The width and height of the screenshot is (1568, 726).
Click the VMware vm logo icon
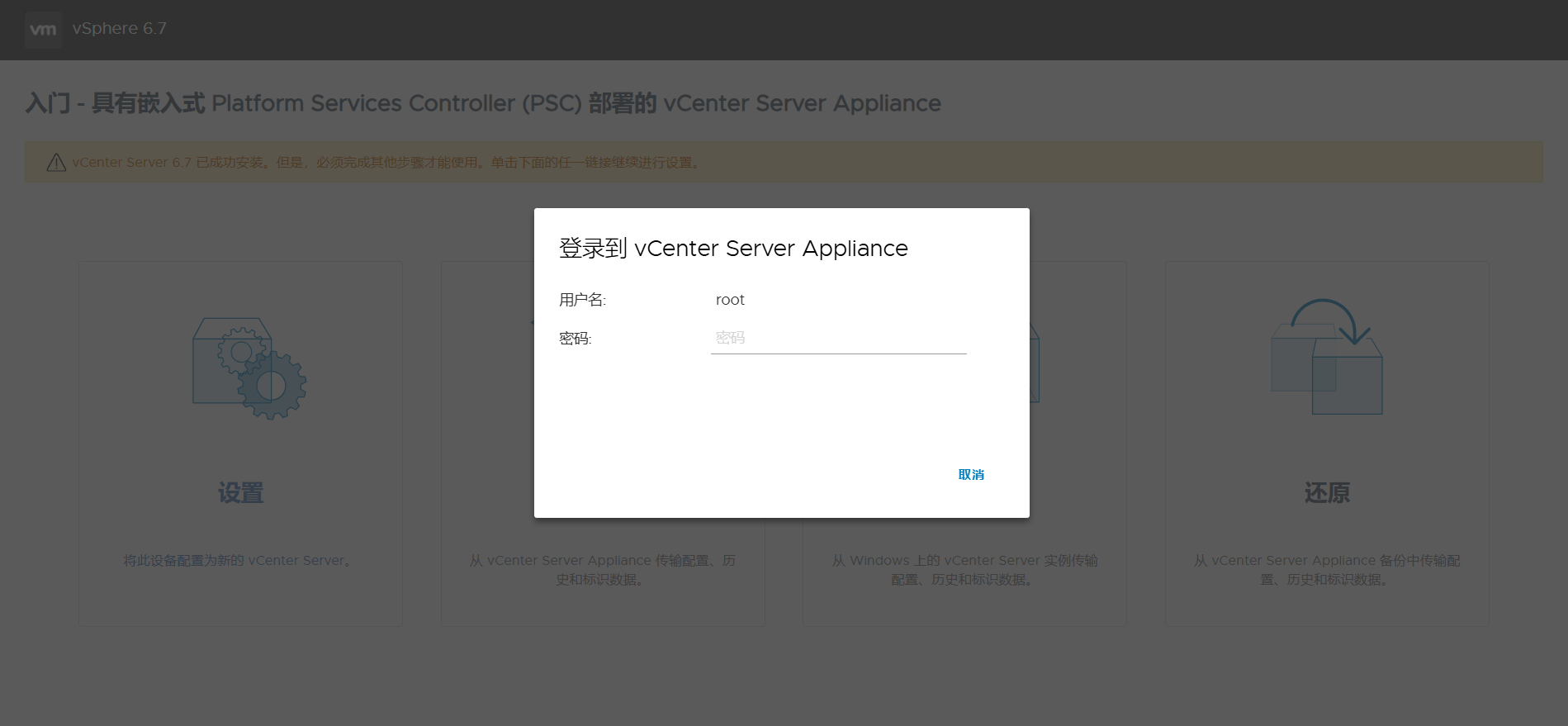(x=43, y=30)
